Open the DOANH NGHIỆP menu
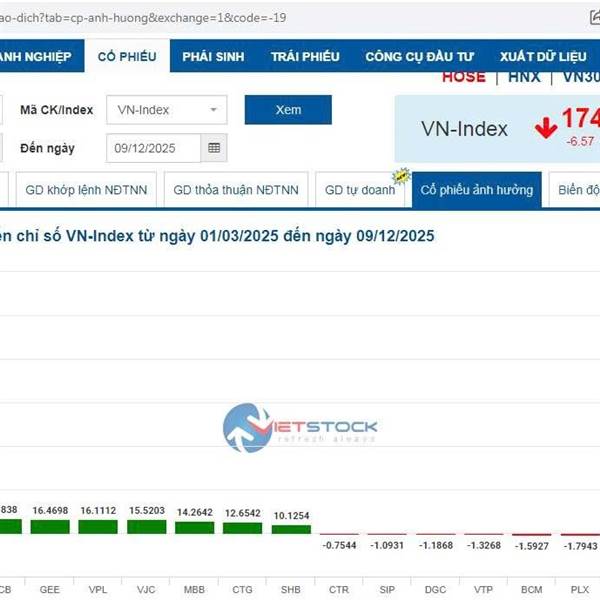This screenshot has height=600, width=600. (36, 57)
